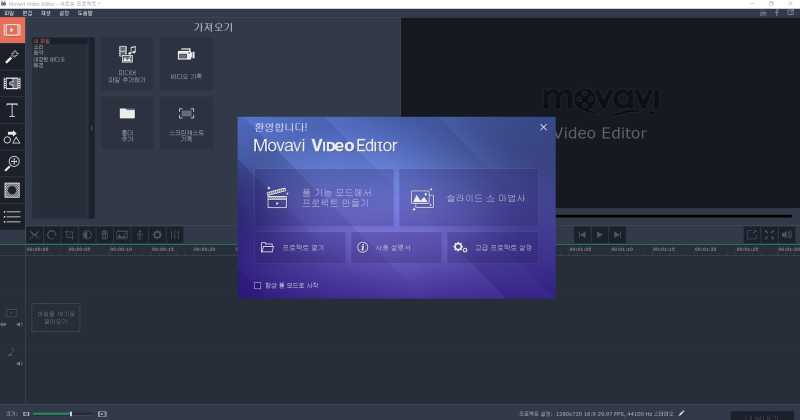The height and width of the screenshot is (420, 800).
Task: Select 내 파일 in the import list
Action: [x=60, y=41]
